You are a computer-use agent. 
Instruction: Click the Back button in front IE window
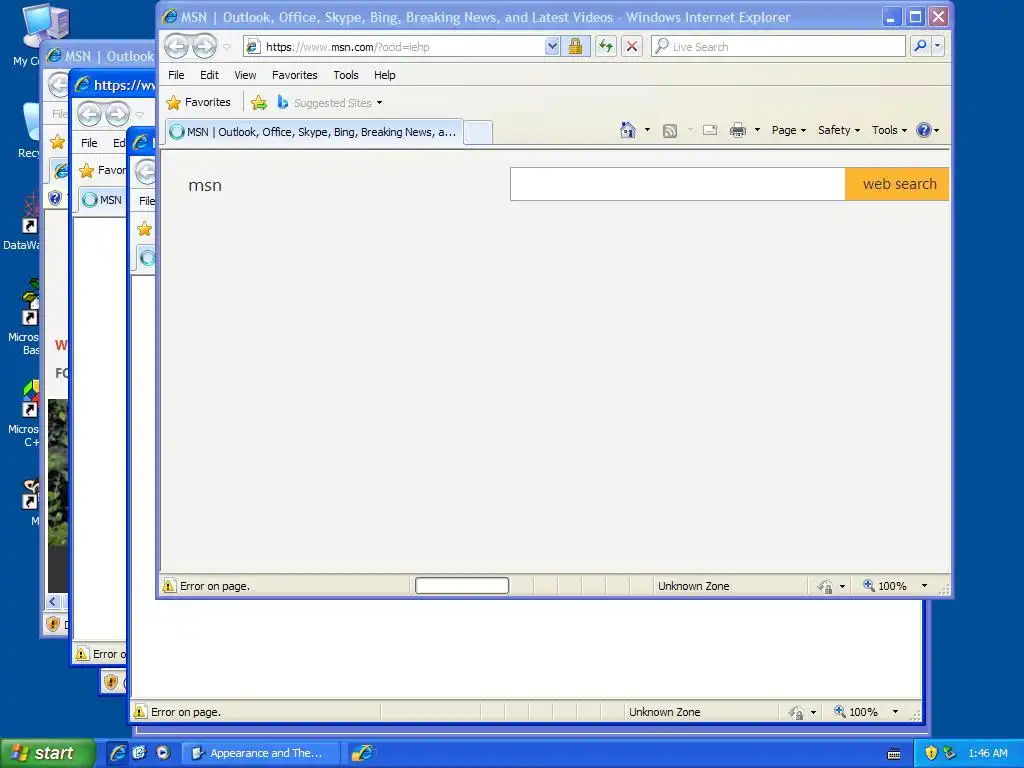pos(176,46)
